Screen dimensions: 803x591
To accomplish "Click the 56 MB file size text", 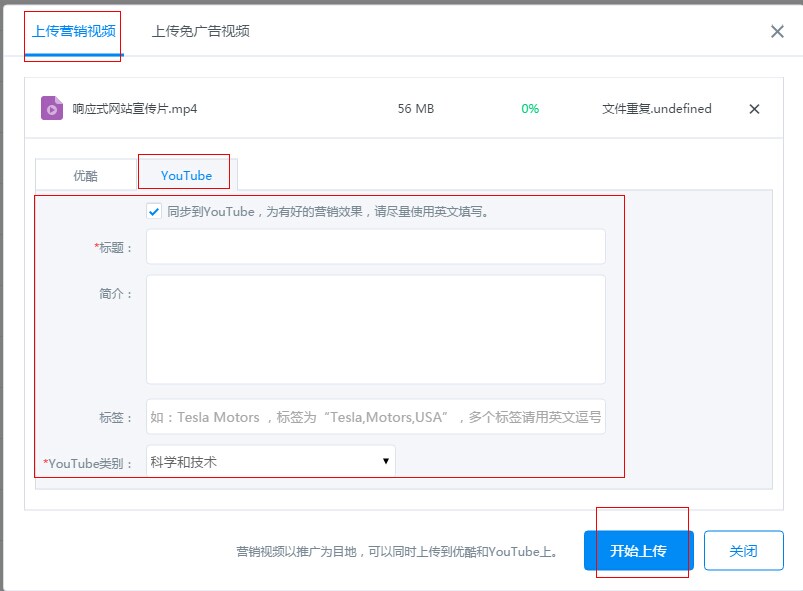I will coord(416,109).
